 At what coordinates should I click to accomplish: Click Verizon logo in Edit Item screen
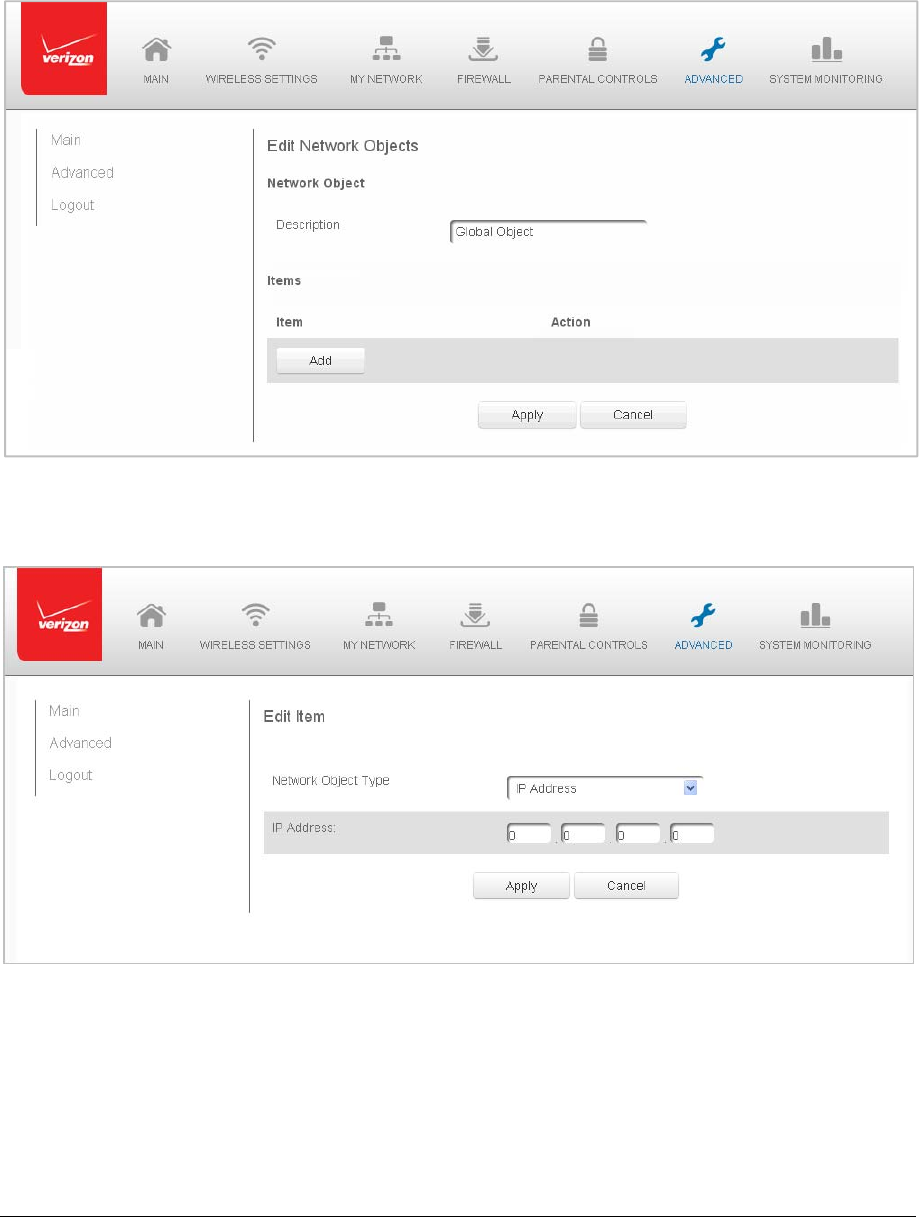60,614
